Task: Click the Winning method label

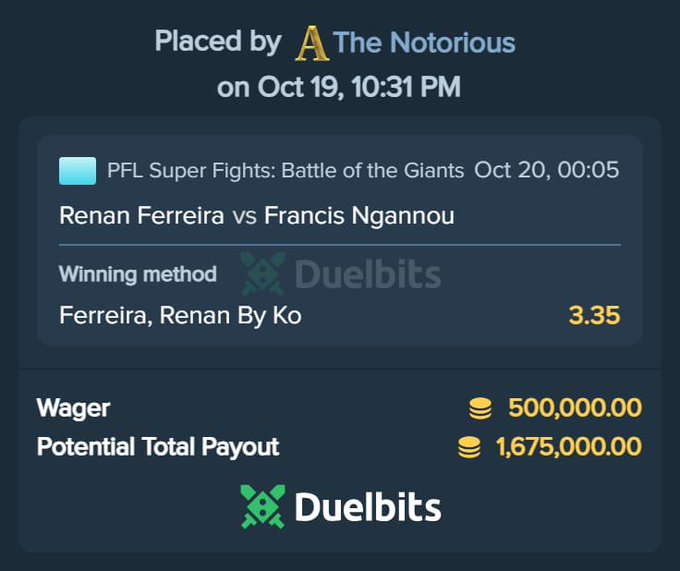Action: click(x=138, y=274)
